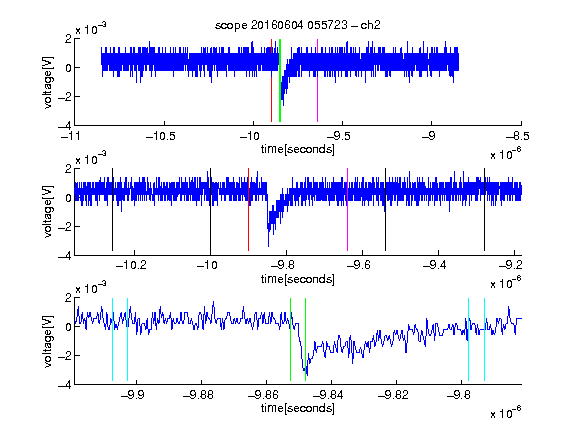The image size is (576, 432).
Task: Click the '-9.6' tick label on middle plot
Action: tap(359, 265)
